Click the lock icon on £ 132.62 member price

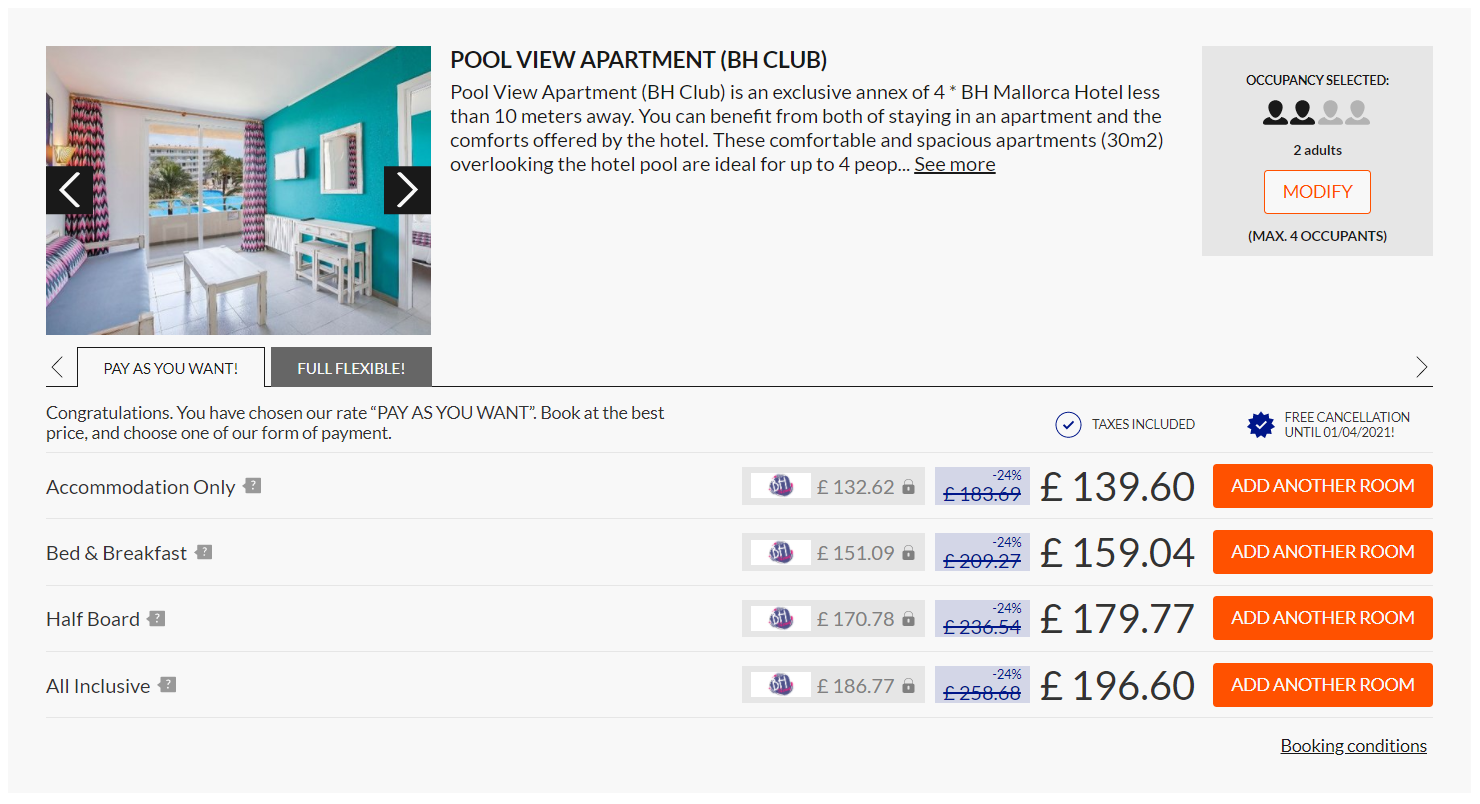coord(908,487)
